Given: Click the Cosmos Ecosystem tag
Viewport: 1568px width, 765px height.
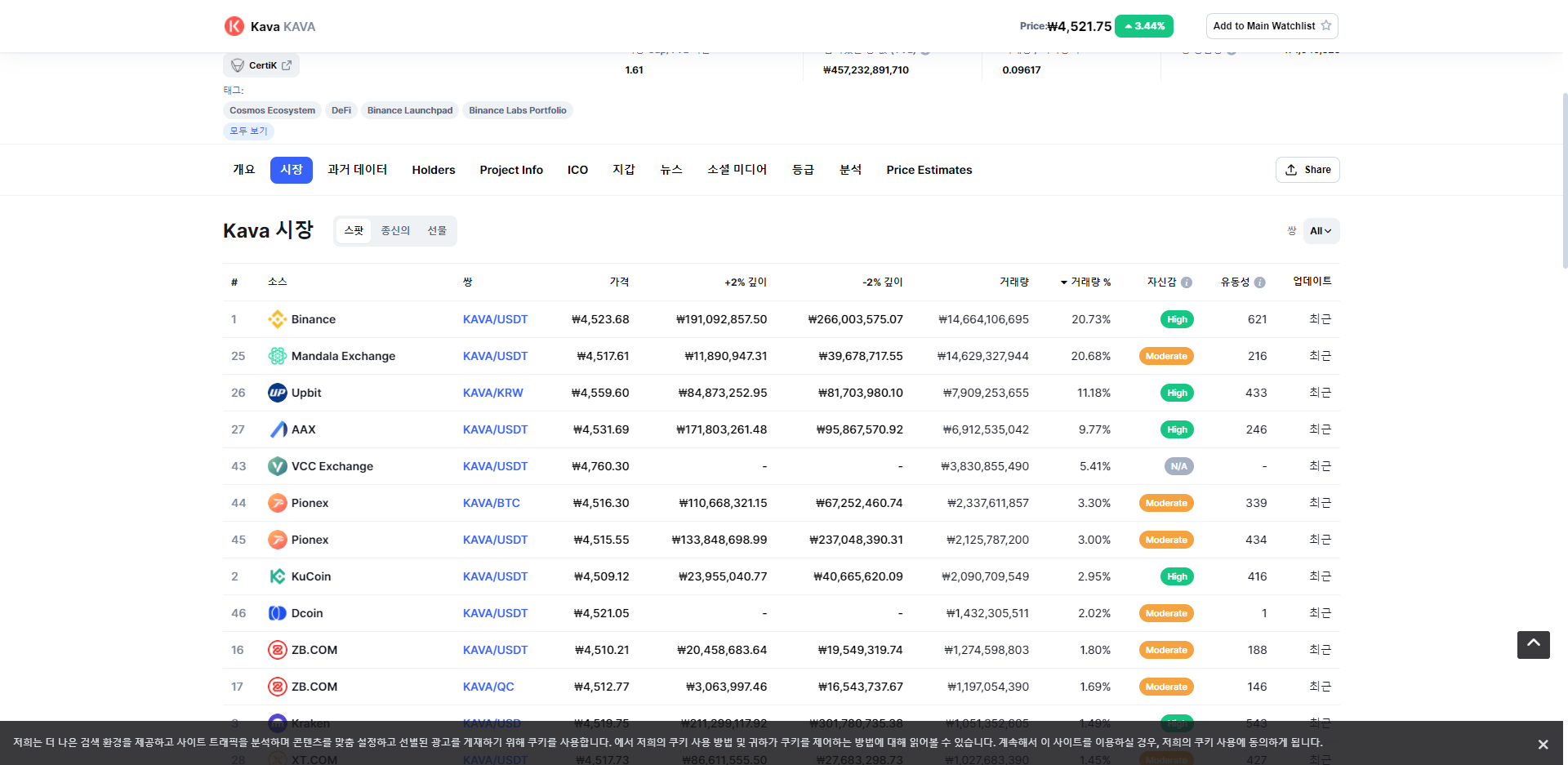Looking at the screenshot, I should click(272, 110).
